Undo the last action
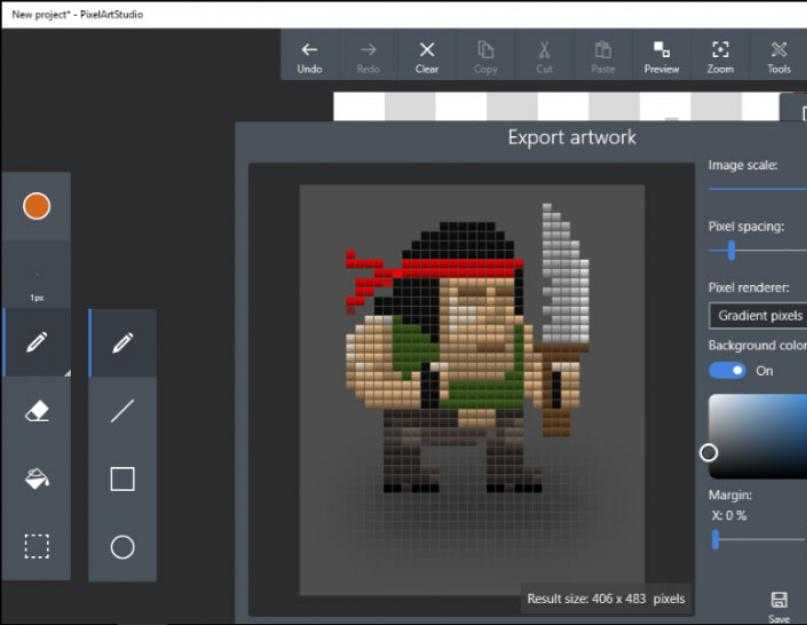Image resolution: width=807 pixels, height=625 pixels. coord(309,57)
